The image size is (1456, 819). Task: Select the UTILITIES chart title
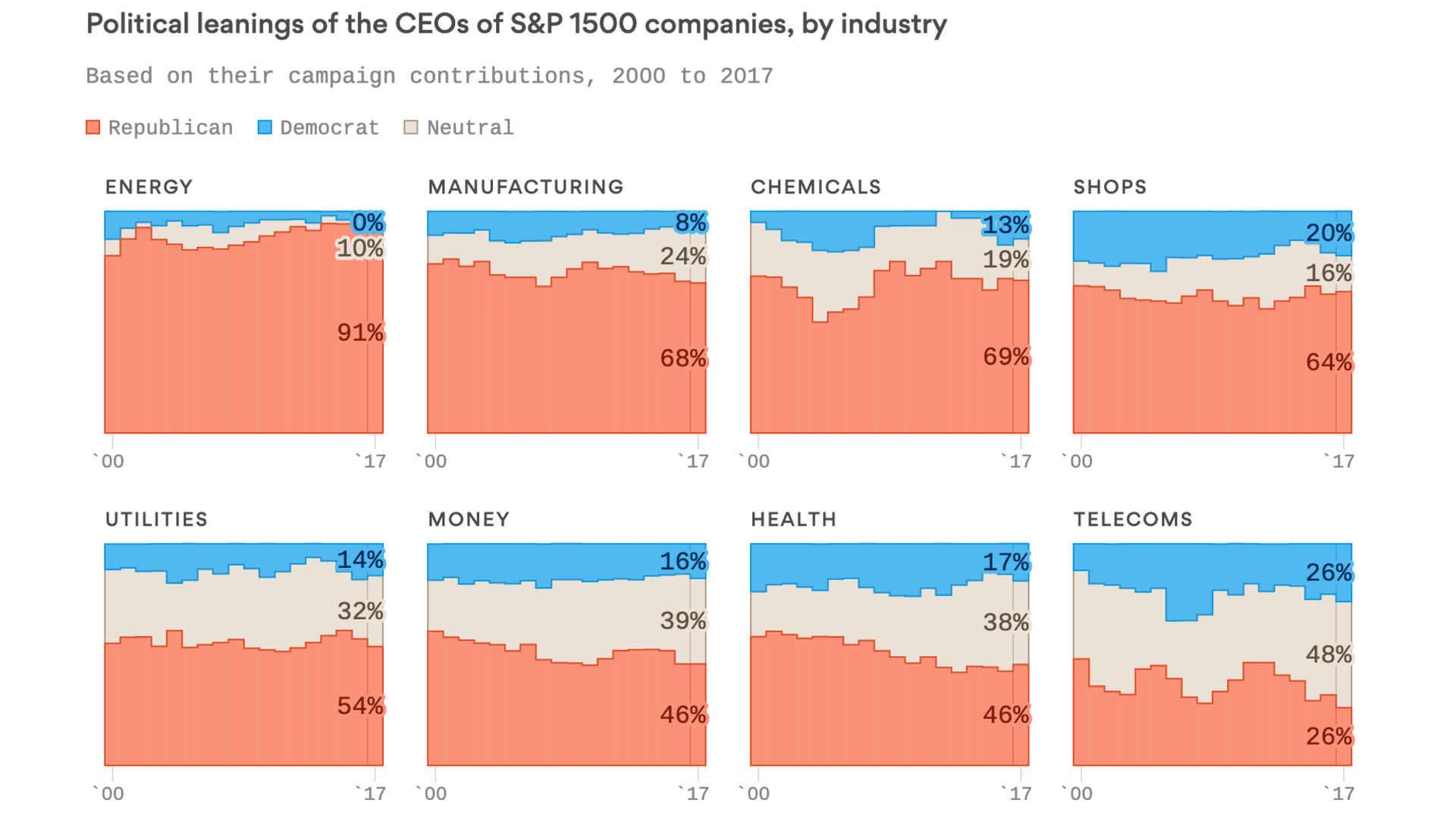coord(156,519)
